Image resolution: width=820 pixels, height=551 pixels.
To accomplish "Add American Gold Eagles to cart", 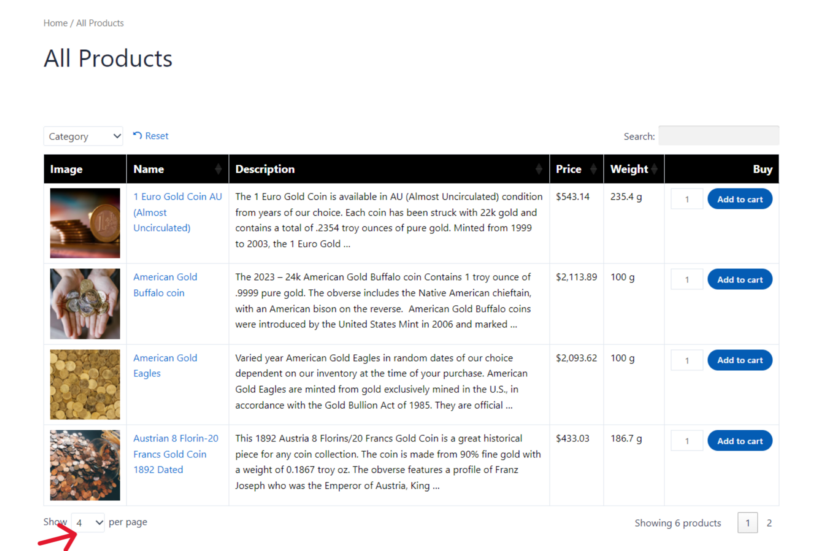I will pyautogui.click(x=739, y=360).
